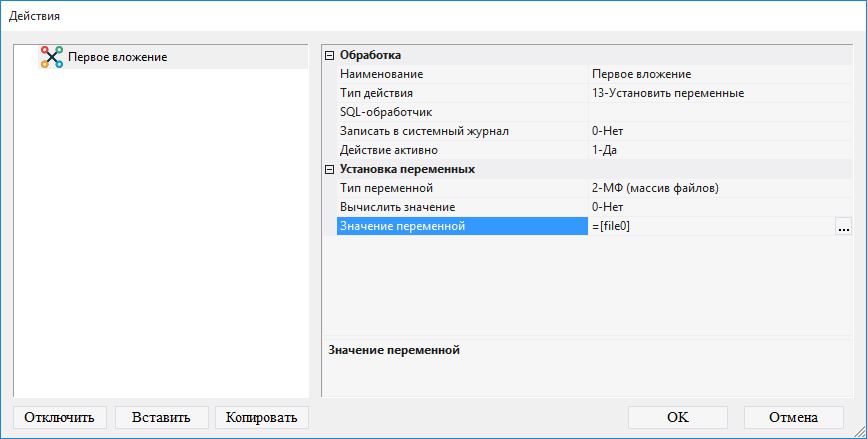Edit the Наименование value field
Viewport: 867px width, 439px height.
[718, 75]
